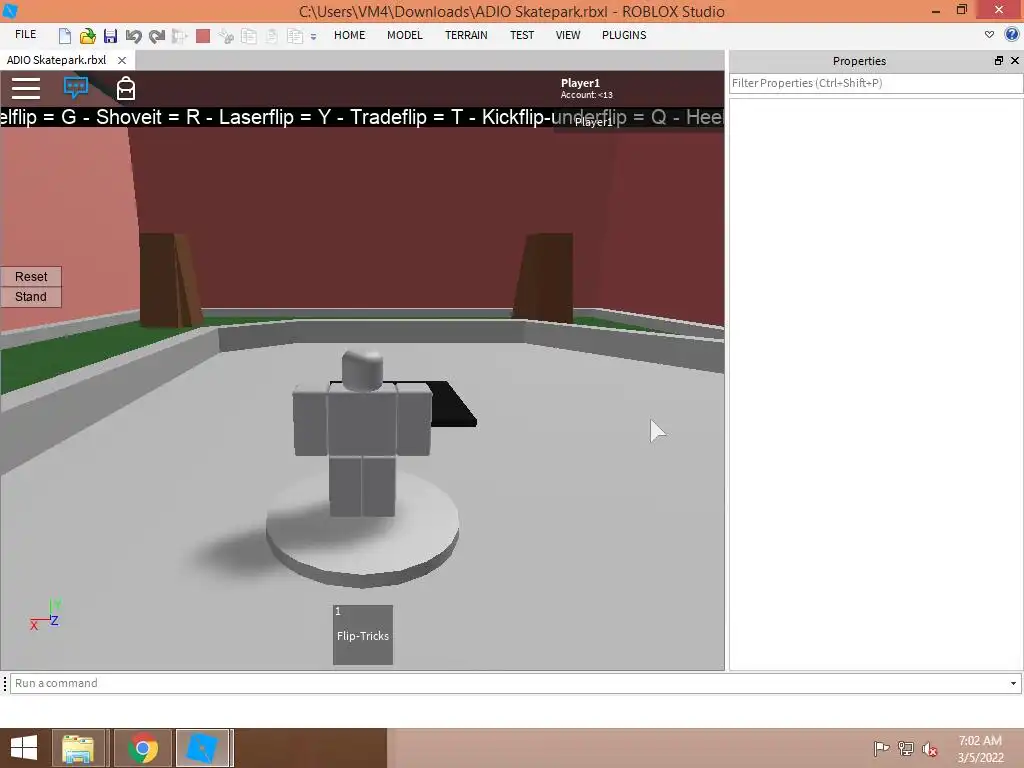Open the Action Center flag icon
1024x768 pixels.
(882, 748)
